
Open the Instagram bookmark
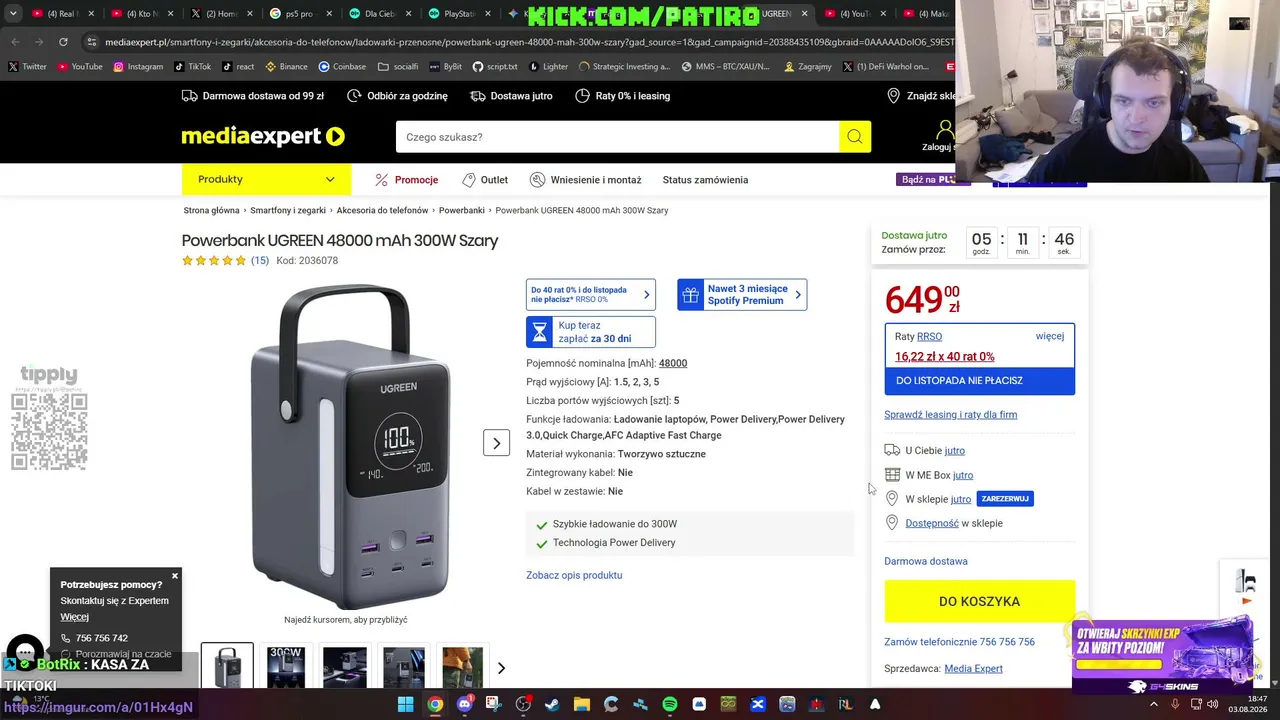(x=138, y=67)
